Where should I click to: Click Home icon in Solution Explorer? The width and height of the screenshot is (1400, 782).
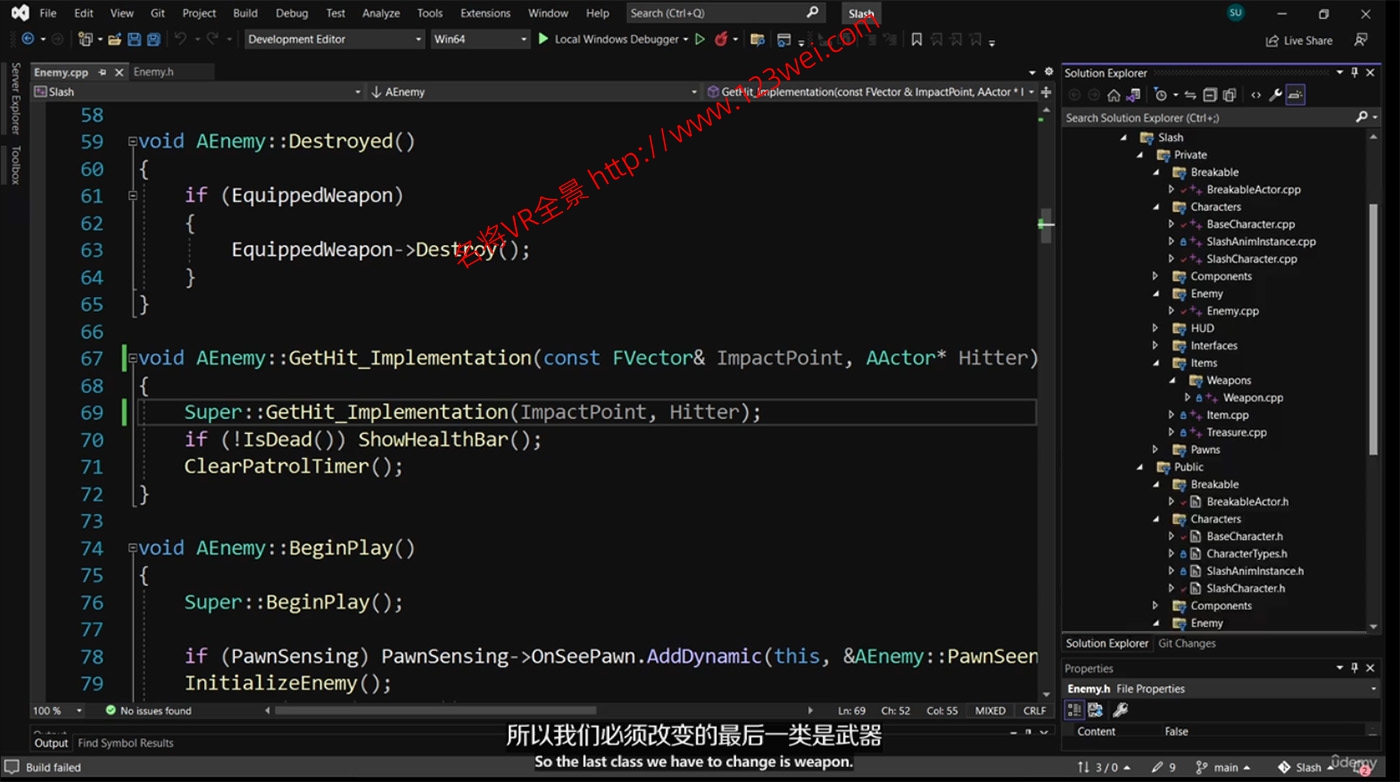(1113, 95)
